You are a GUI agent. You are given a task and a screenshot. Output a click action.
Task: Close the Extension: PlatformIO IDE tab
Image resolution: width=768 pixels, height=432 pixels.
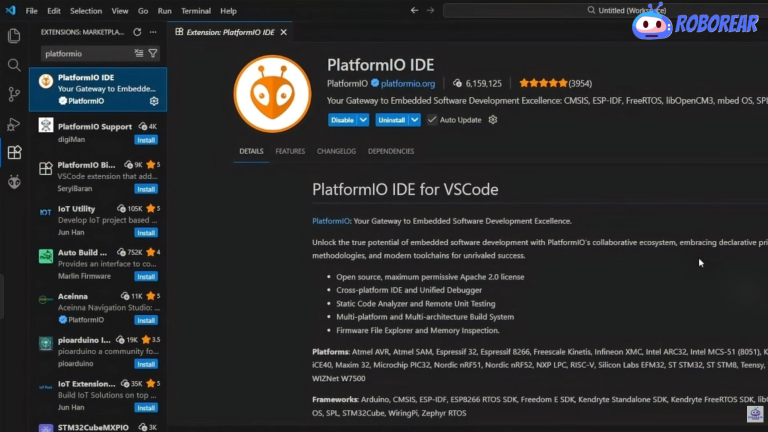pos(284,32)
